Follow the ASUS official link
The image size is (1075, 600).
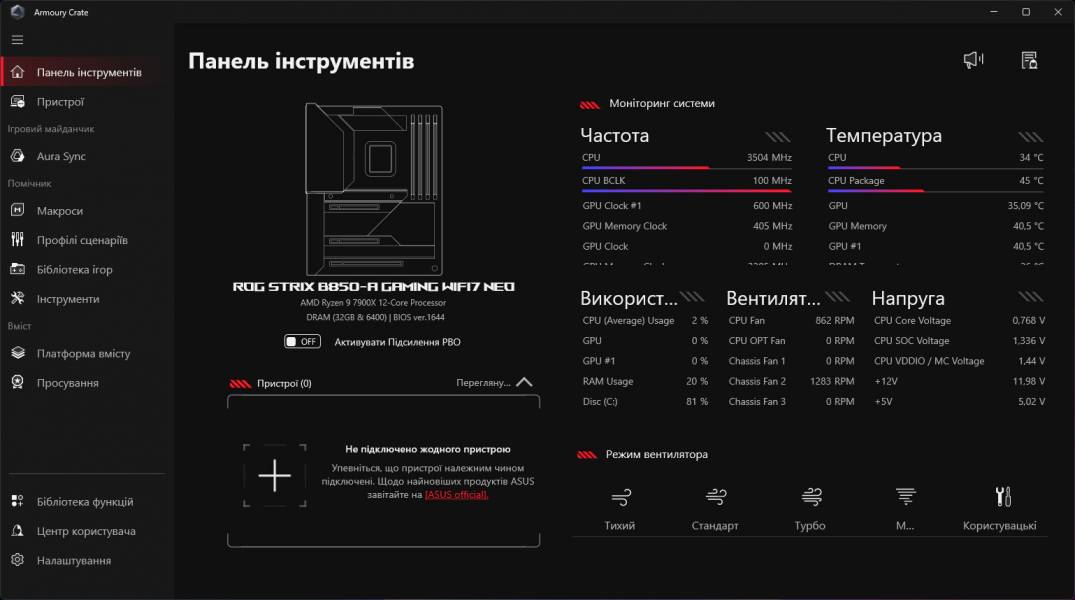point(454,494)
